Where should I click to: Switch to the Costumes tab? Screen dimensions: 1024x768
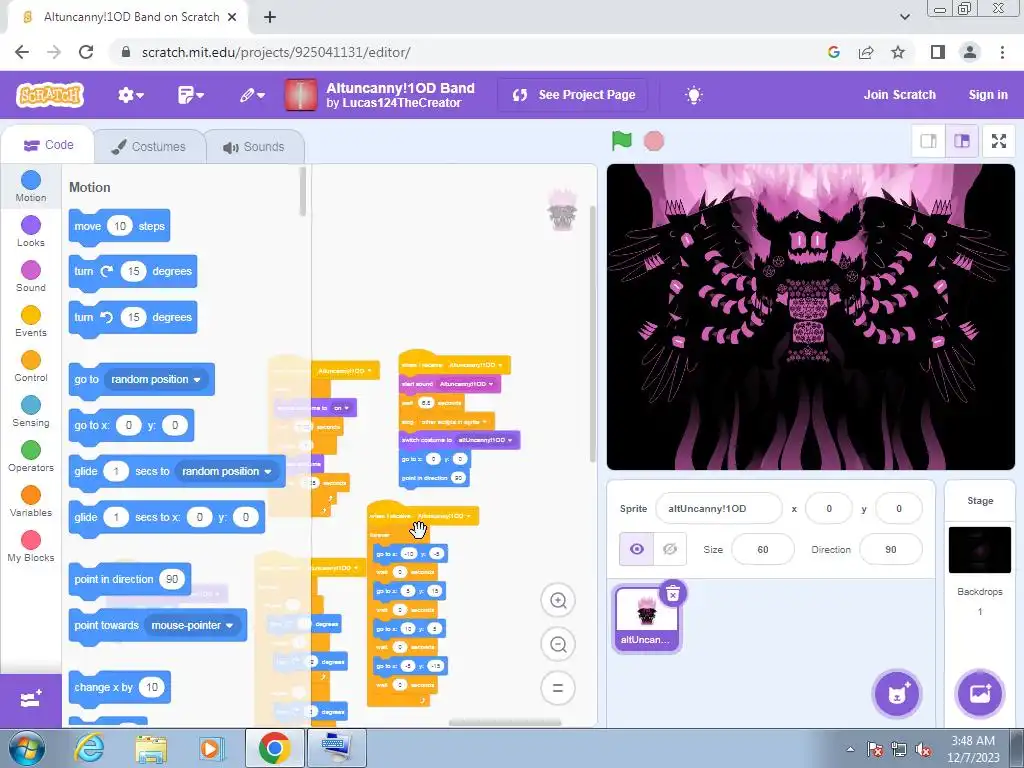coord(149,146)
